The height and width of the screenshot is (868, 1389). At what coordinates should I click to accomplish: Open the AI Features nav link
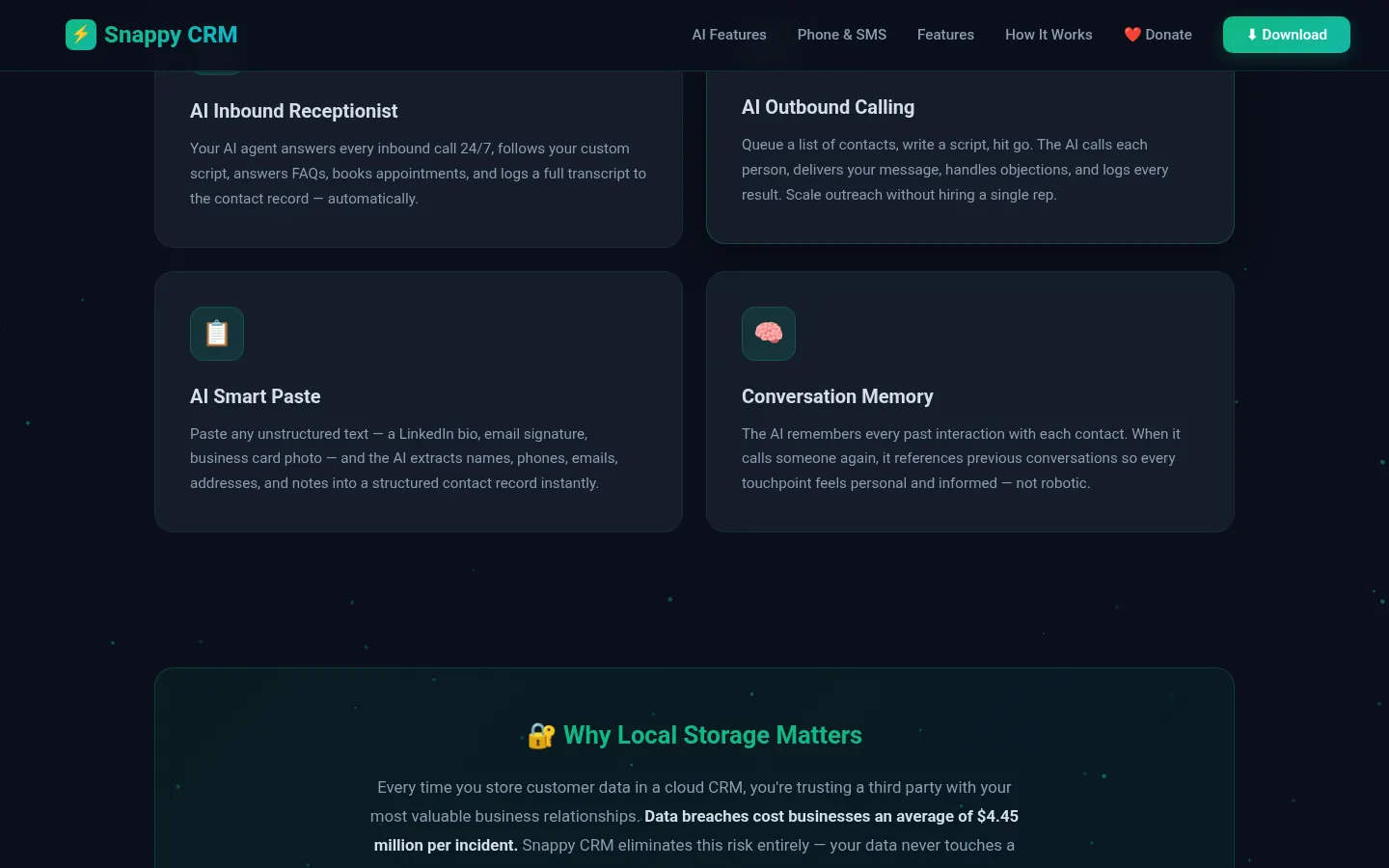[729, 35]
